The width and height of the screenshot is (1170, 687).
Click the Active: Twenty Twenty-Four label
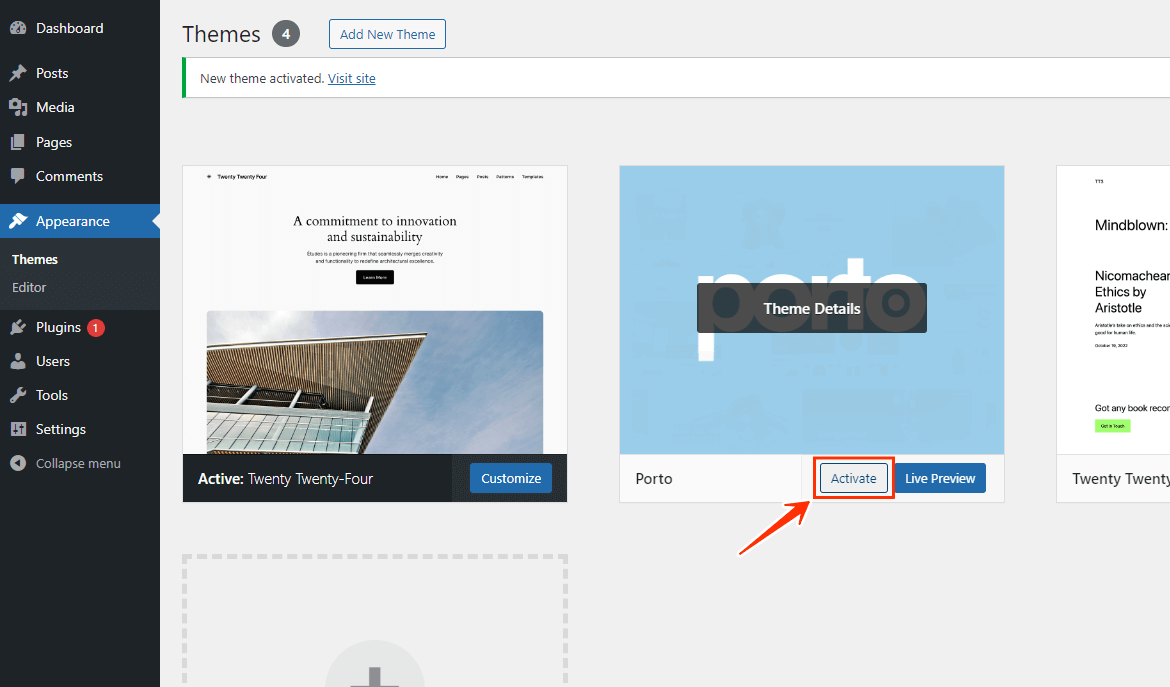[285, 479]
